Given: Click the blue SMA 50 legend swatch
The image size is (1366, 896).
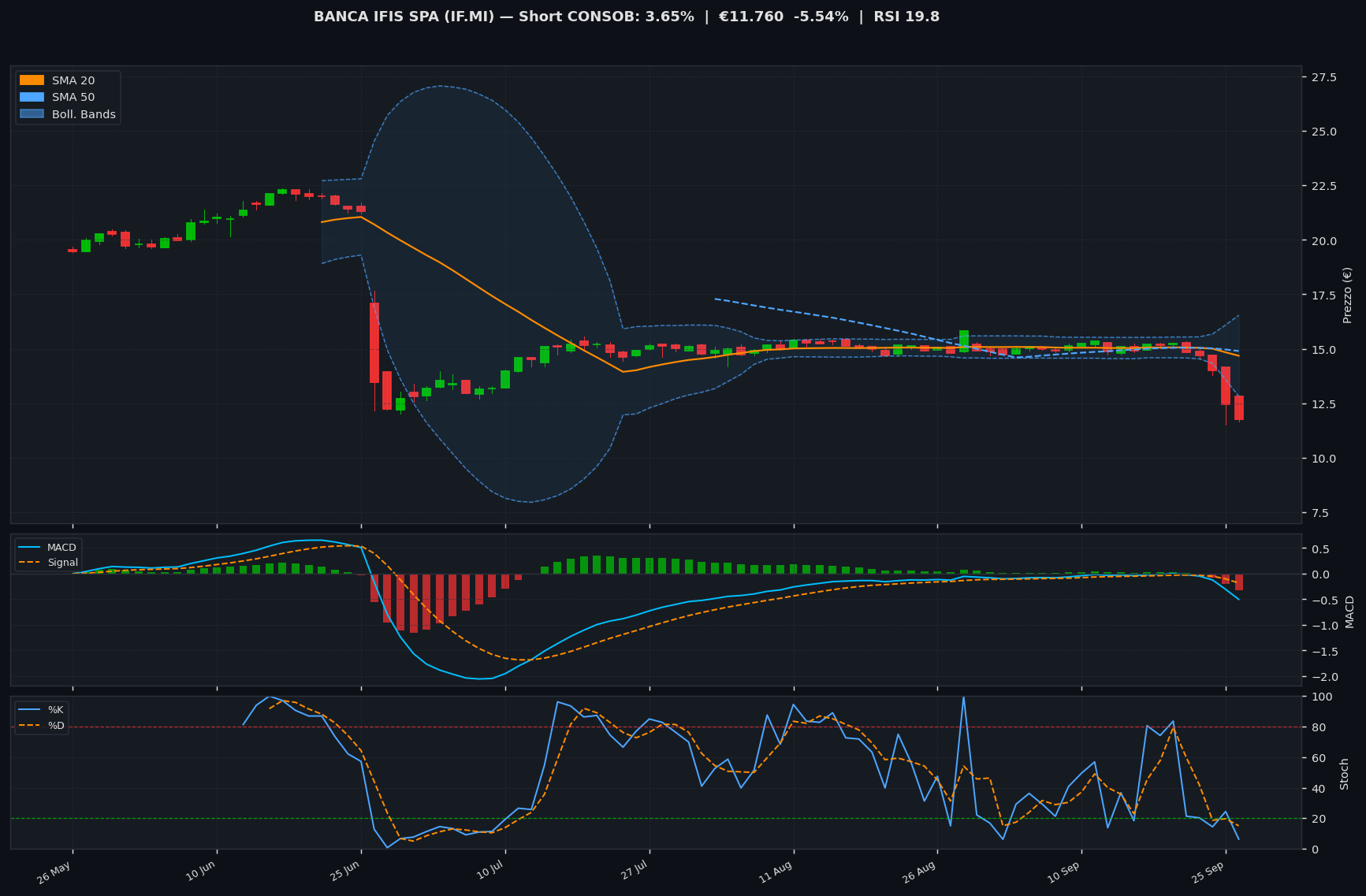Looking at the screenshot, I should coord(32,97).
